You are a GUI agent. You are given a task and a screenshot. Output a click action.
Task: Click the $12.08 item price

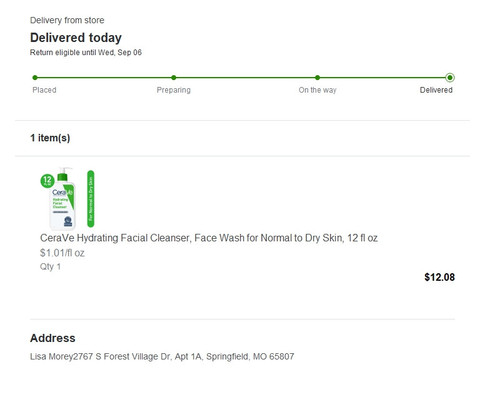coord(439,277)
